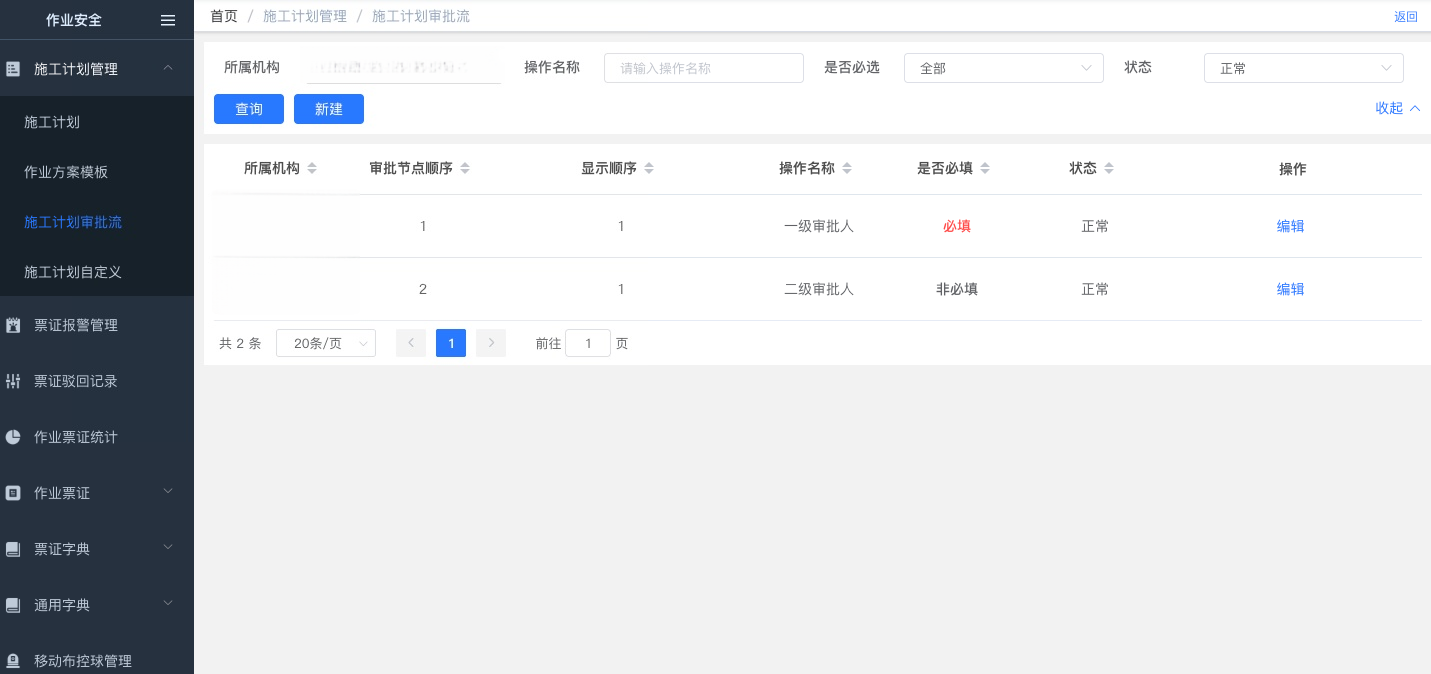
Task: Click the 作业票证统计 pie chart icon
Action: [13, 437]
